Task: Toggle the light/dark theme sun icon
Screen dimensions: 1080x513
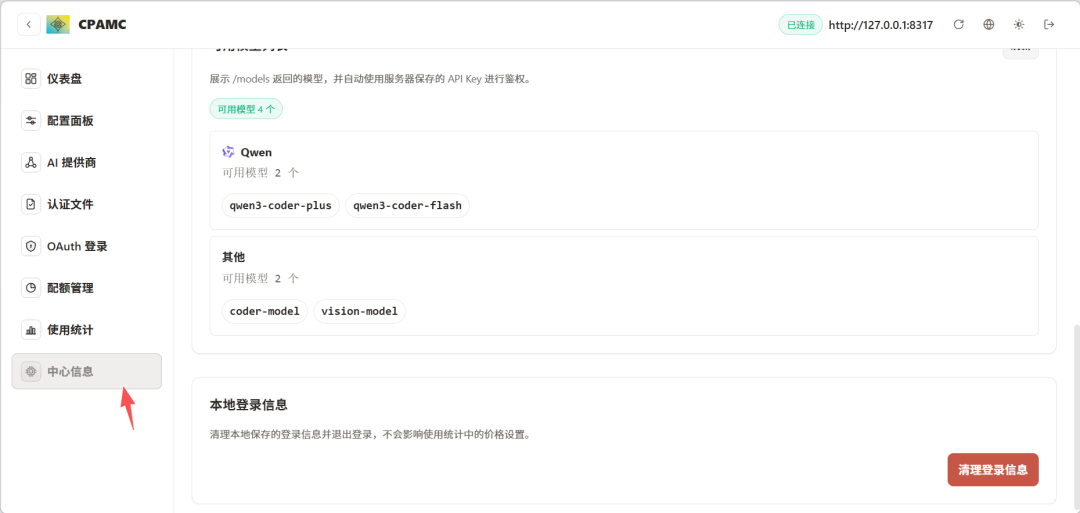Action: coord(1019,25)
